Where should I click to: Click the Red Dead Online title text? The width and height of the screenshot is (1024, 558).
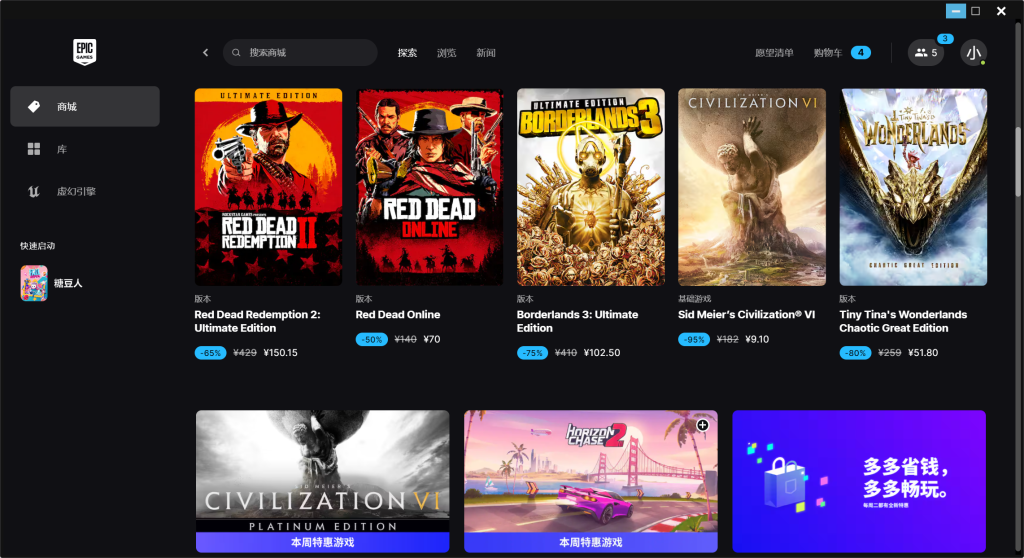[x=398, y=314]
